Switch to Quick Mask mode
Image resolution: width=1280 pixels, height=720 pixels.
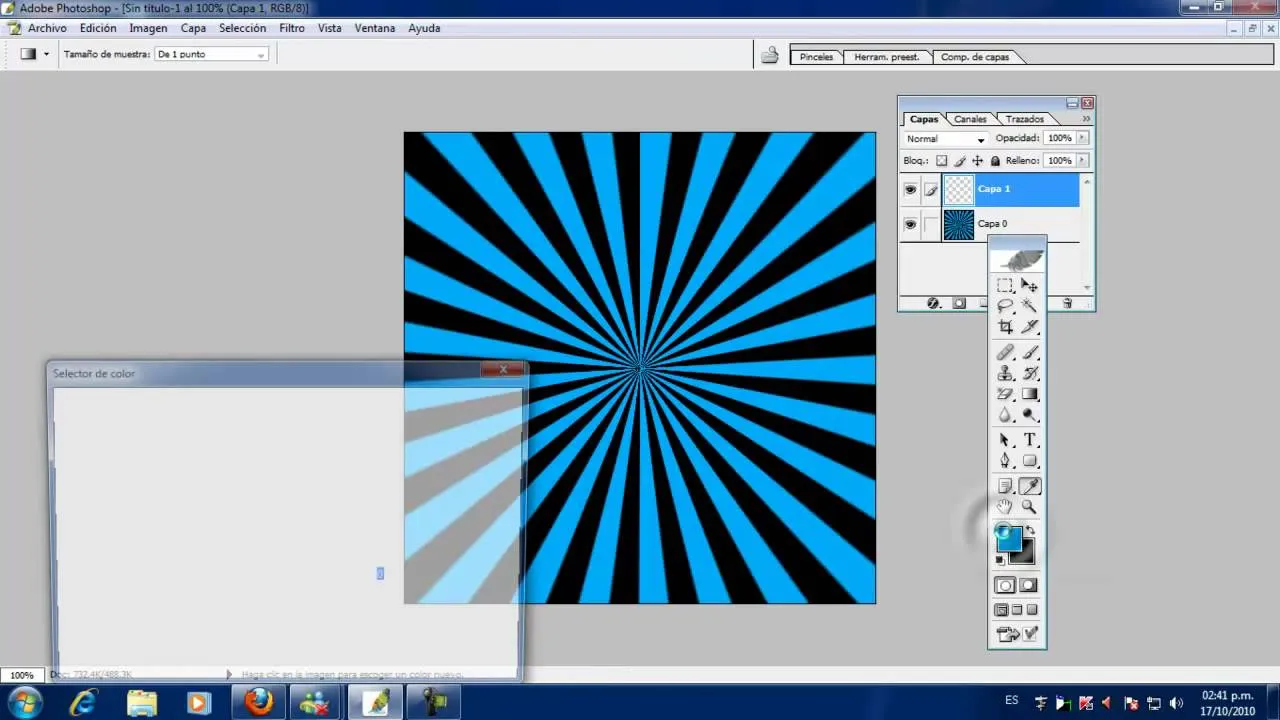click(1029, 585)
